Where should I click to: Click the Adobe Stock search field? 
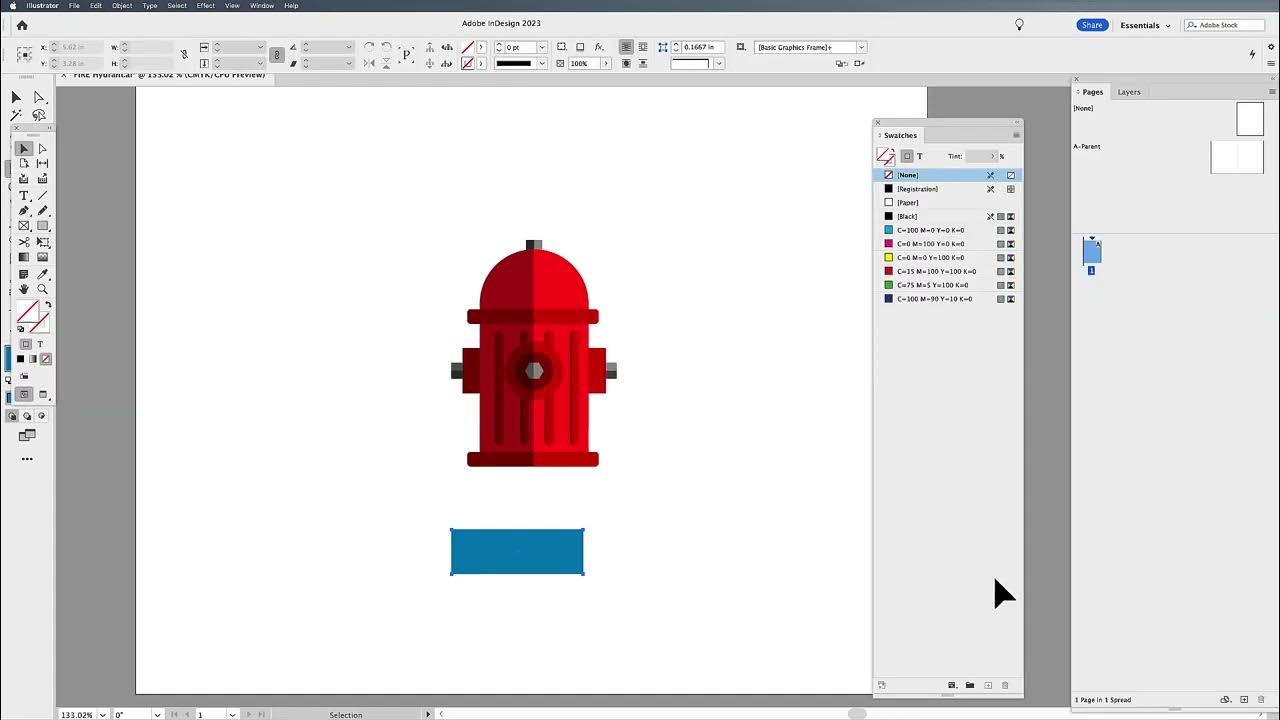[x=1225, y=25]
